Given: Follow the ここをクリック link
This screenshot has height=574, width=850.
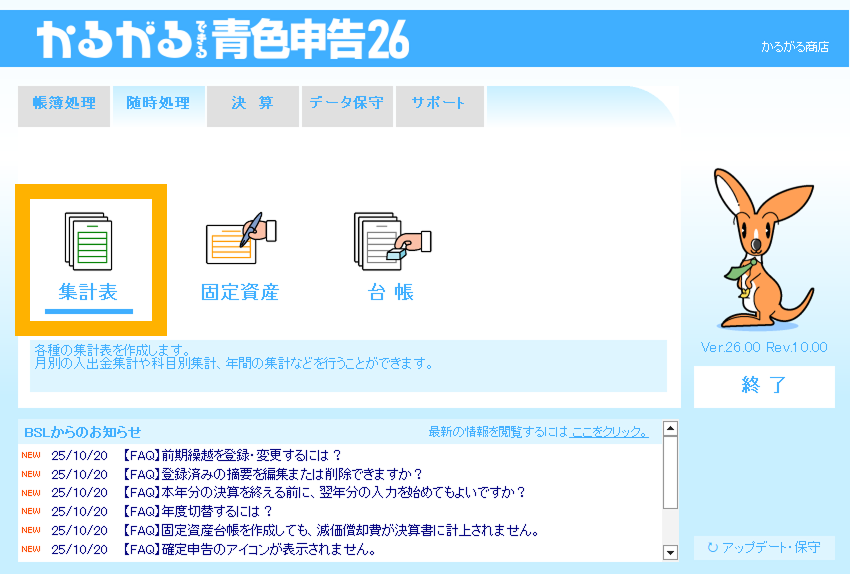Looking at the screenshot, I should pyautogui.click(x=609, y=432).
